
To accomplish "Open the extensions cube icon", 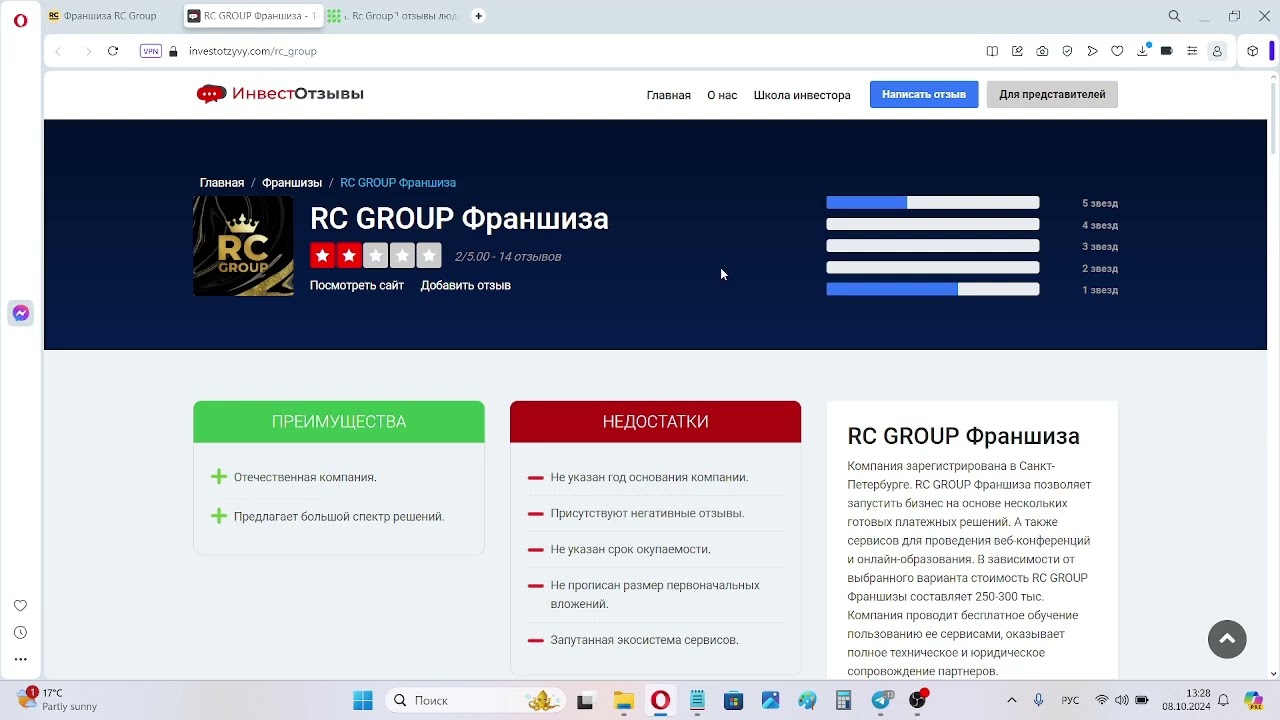I will pyautogui.click(x=1252, y=51).
